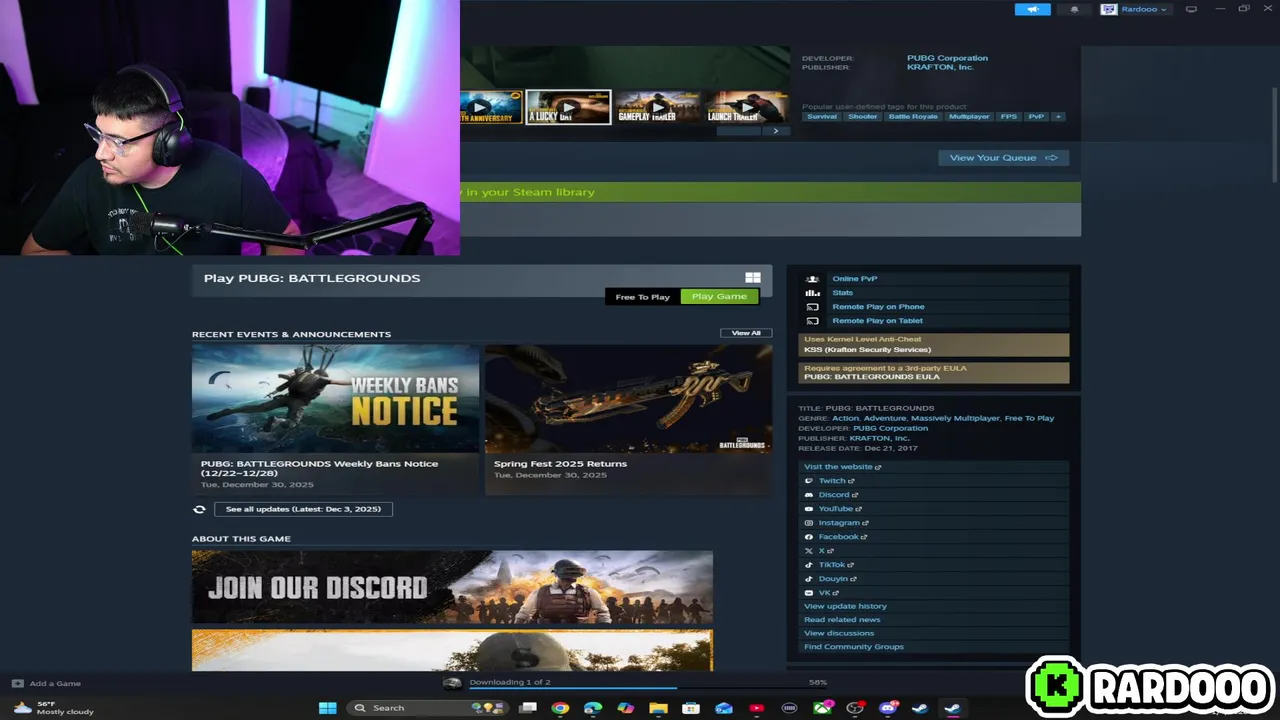The height and width of the screenshot is (720, 1280).
Task: Open the PUBG Corporation developer link
Action: 947,58
